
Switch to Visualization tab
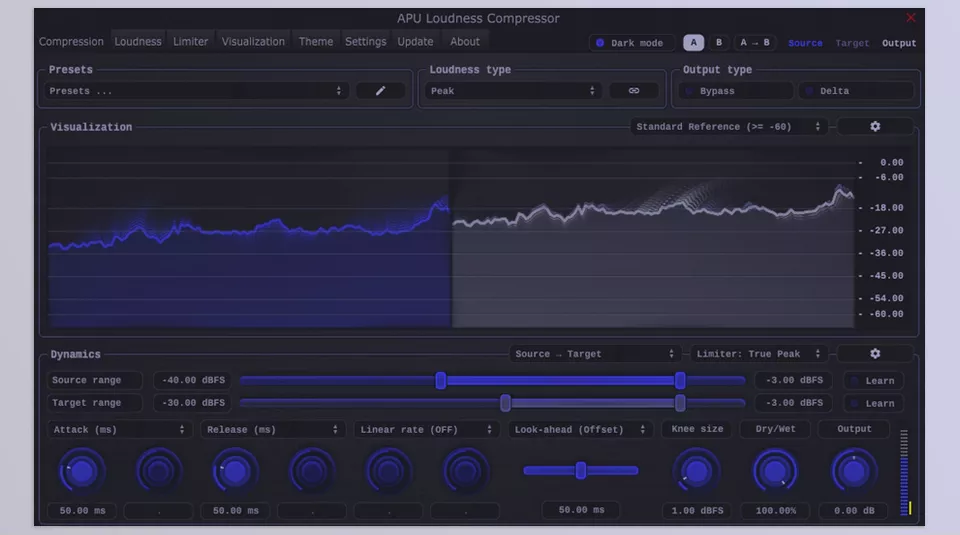253,42
